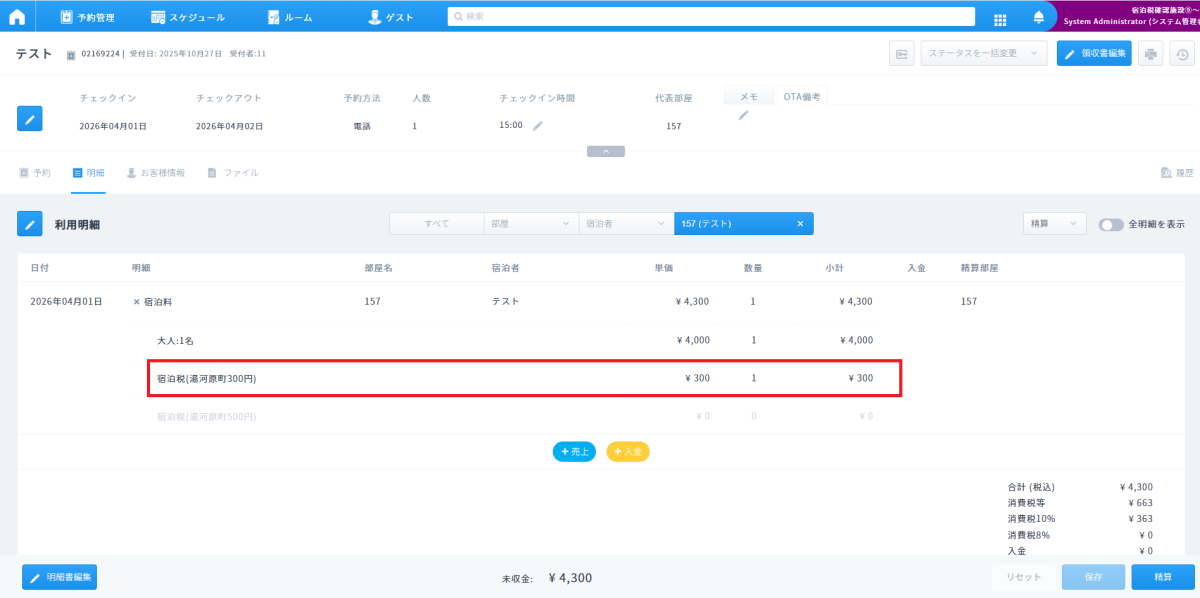
Task: Expand the 部屋 filter dropdown
Action: [x=530, y=224]
